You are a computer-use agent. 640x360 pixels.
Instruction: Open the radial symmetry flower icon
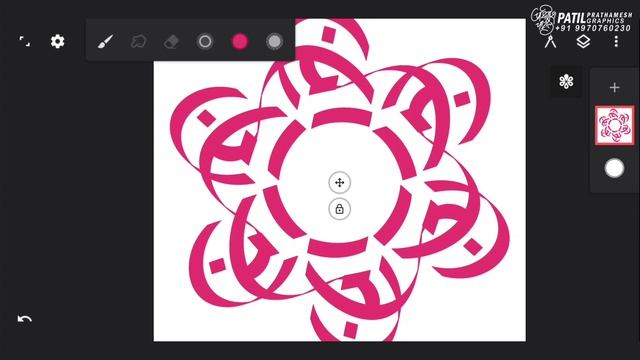[x=566, y=81]
